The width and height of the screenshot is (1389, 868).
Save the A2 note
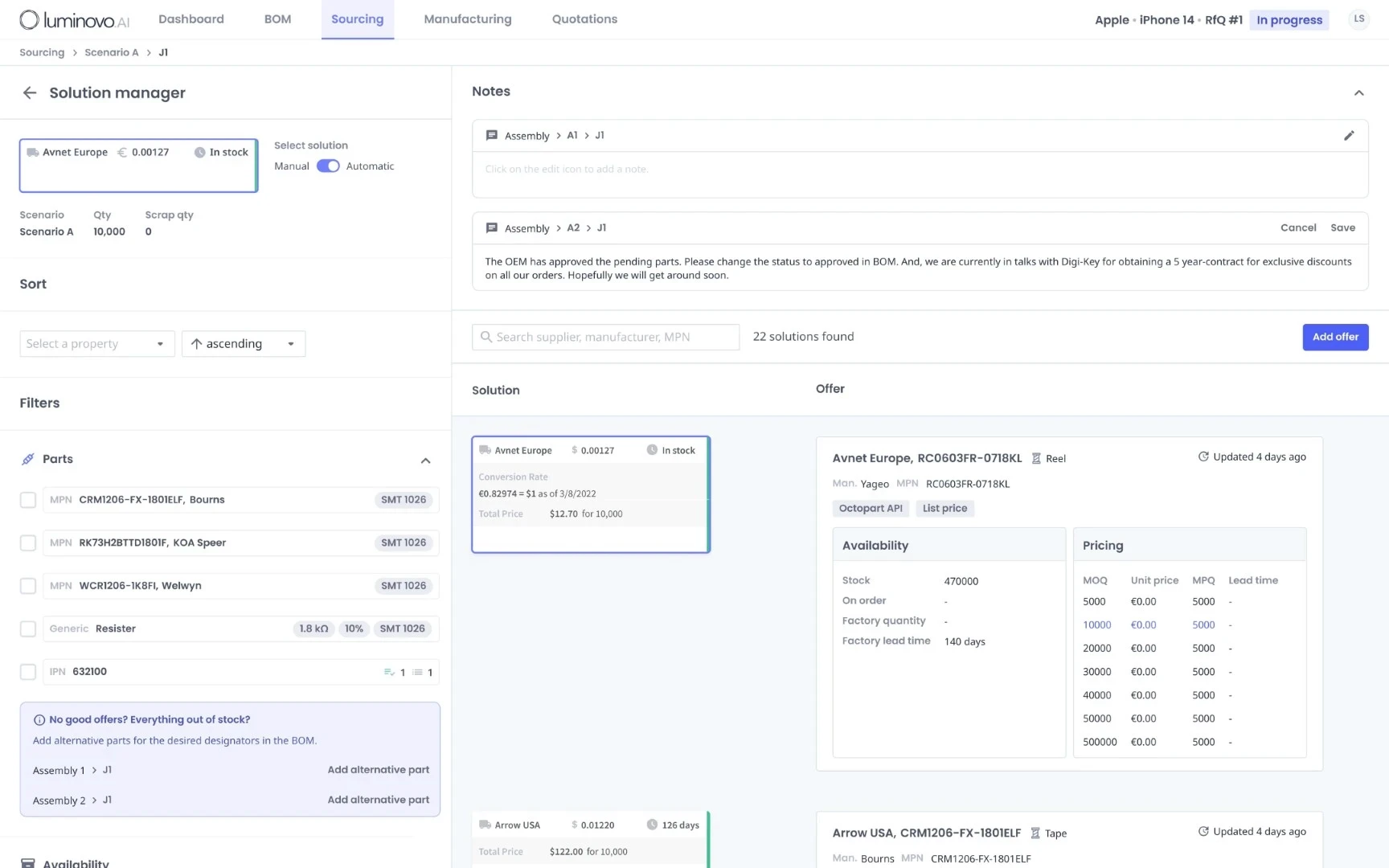[x=1342, y=228]
